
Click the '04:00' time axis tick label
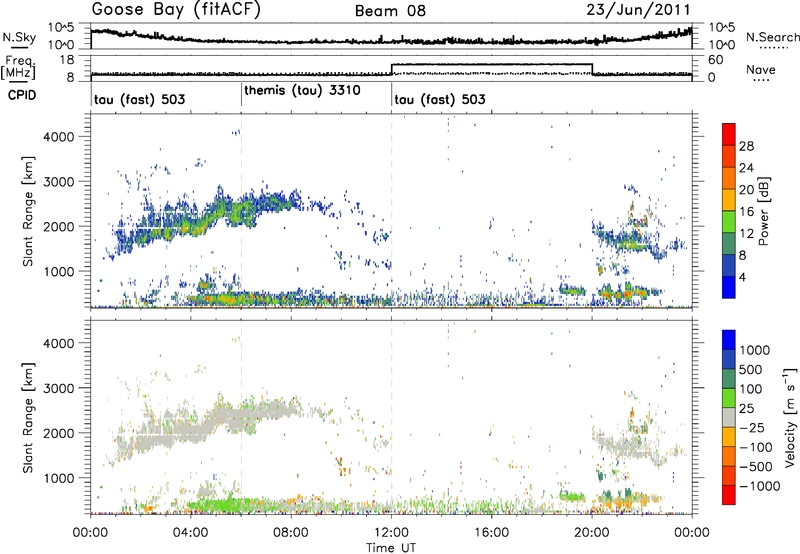(x=191, y=533)
